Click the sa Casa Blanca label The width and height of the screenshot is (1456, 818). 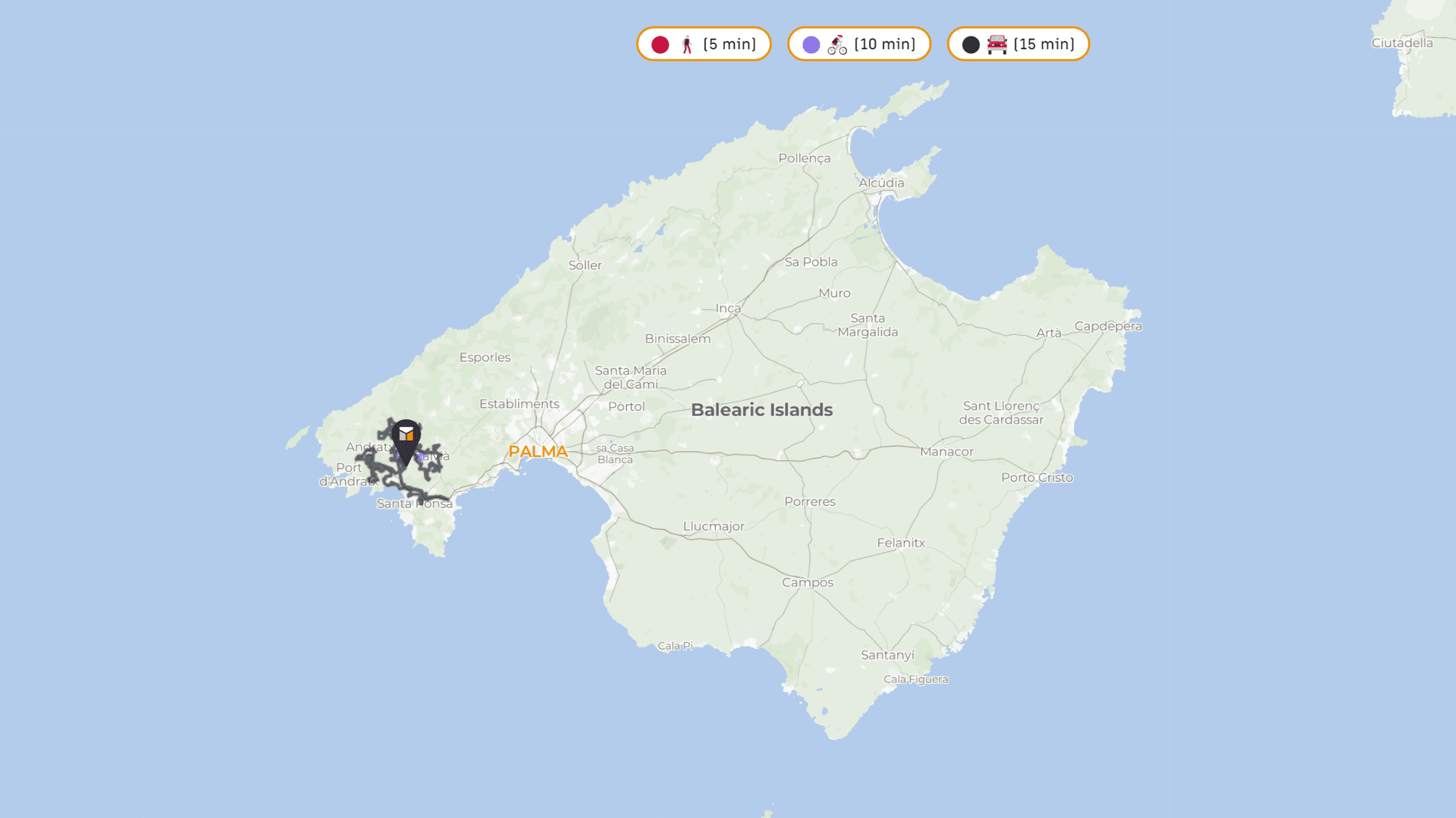click(x=615, y=454)
